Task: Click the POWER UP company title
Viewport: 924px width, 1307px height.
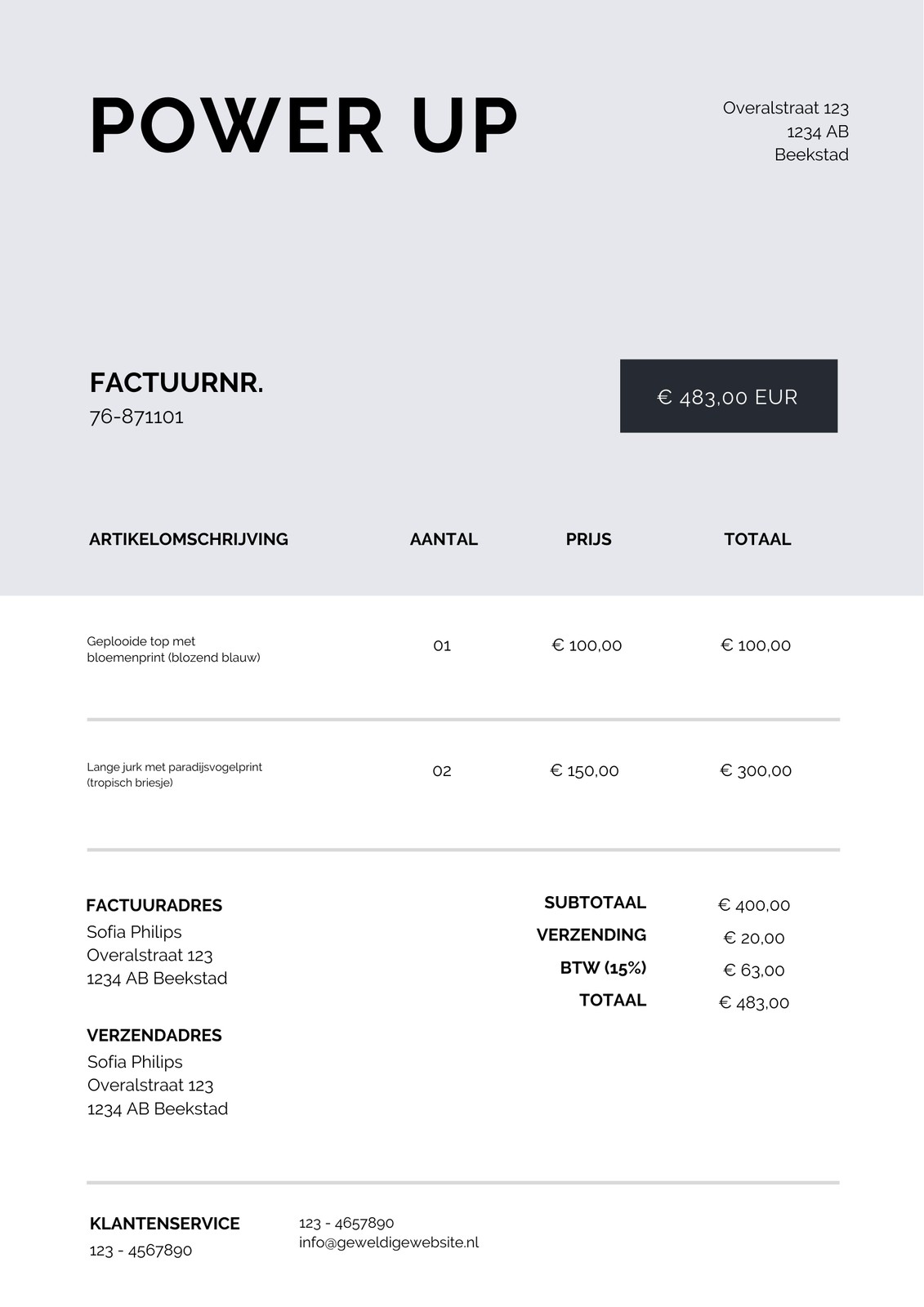Action: pos(303,126)
